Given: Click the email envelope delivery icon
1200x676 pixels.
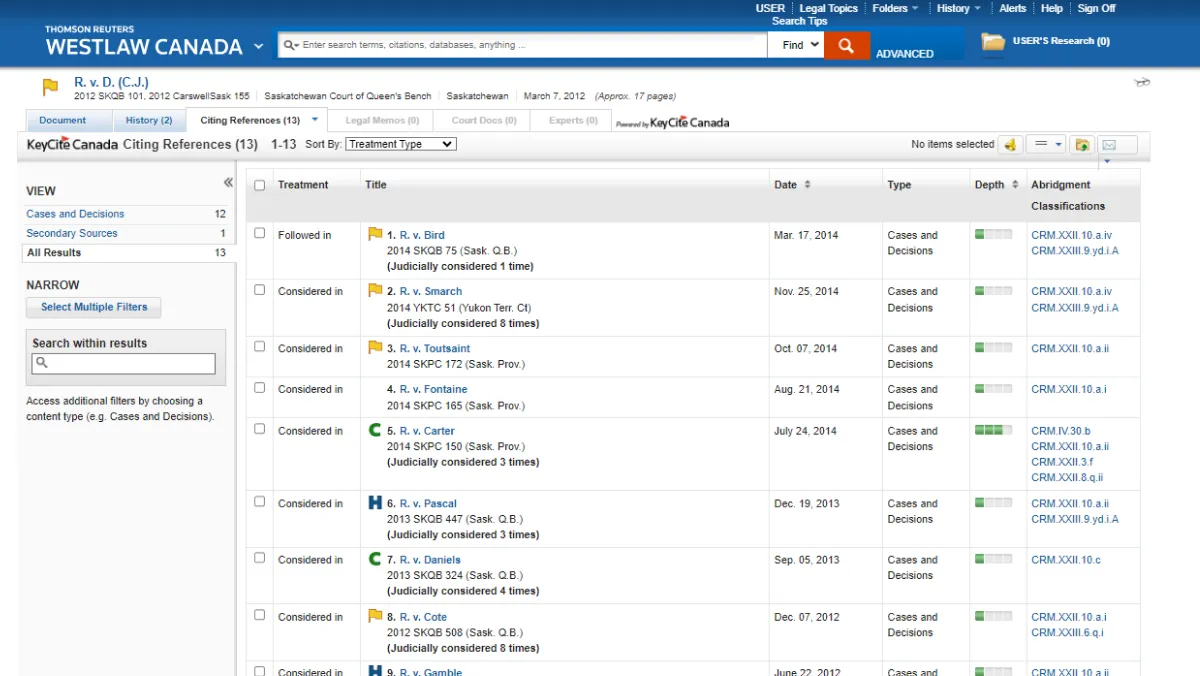Looking at the screenshot, I should 1108,145.
